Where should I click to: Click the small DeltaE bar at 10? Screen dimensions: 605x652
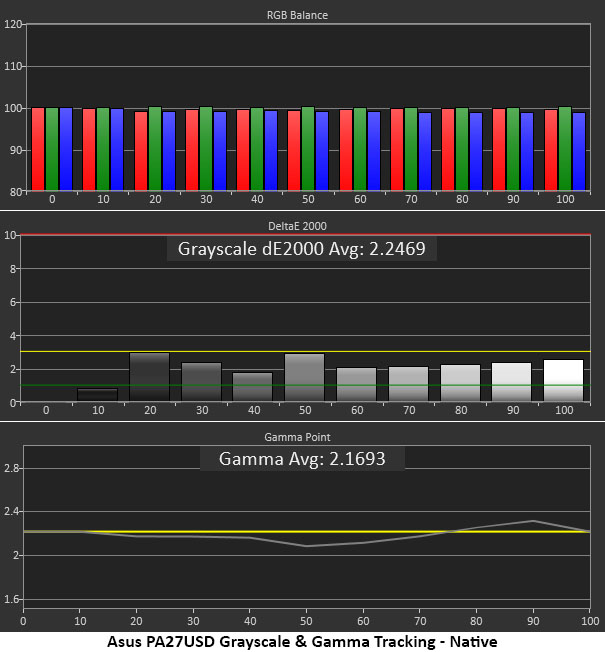click(x=98, y=395)
